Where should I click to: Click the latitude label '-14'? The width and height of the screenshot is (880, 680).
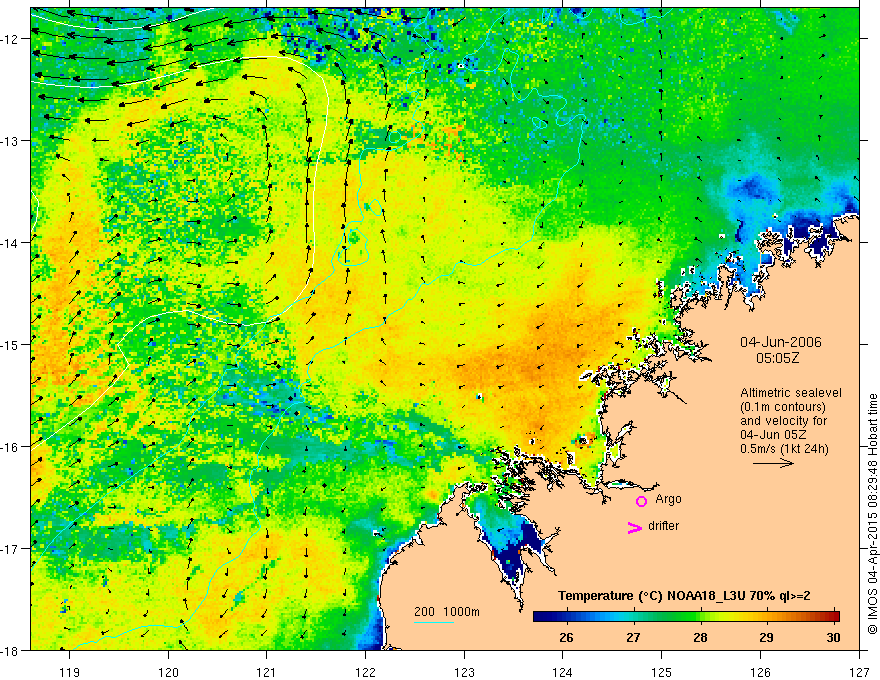[x=11, y=243]
